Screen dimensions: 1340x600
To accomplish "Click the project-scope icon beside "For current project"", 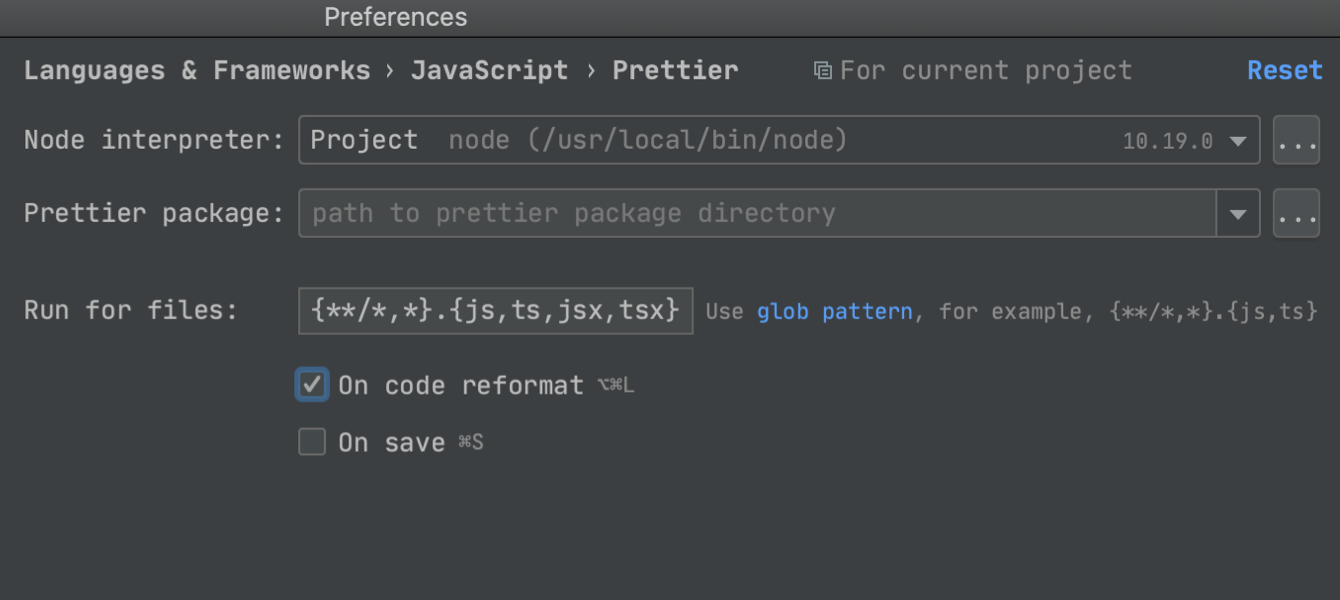I will coord(822,71).
